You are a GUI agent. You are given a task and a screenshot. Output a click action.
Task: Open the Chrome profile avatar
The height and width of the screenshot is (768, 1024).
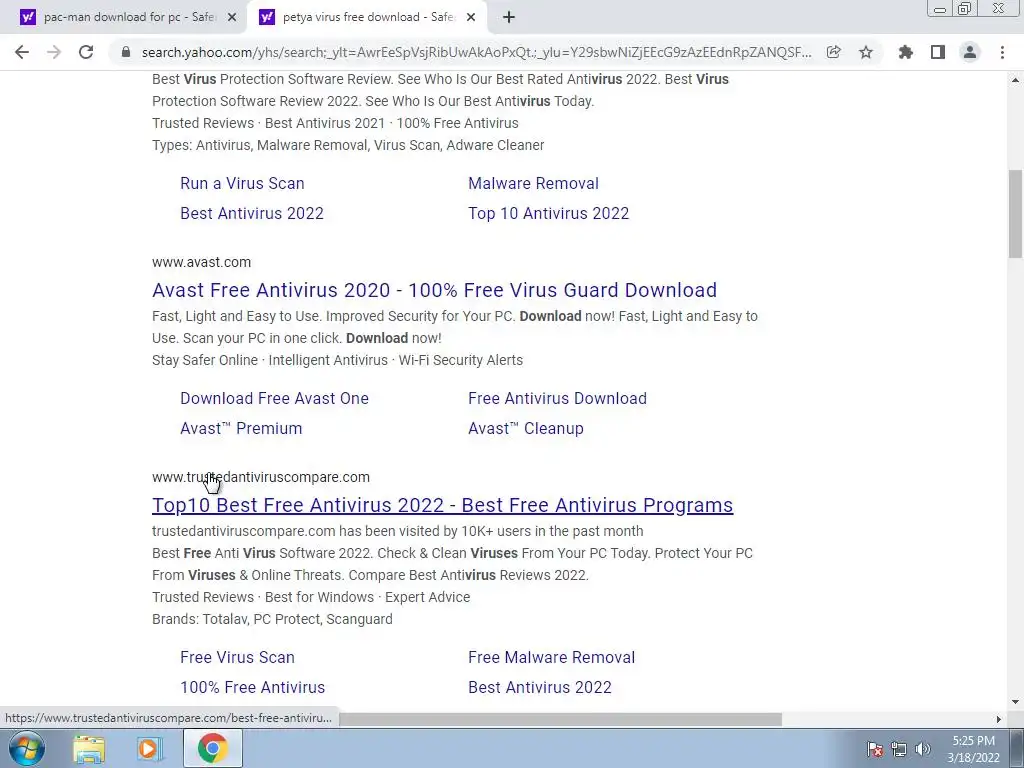tap(970, 52)
